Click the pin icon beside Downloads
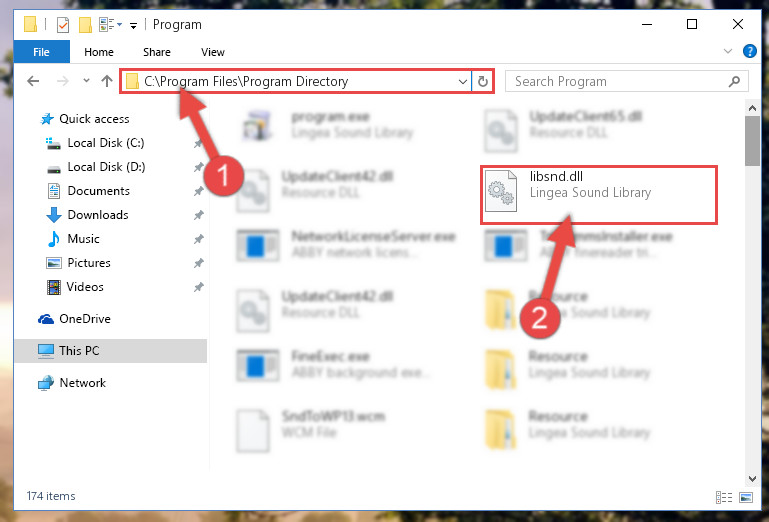This screenshot has width=769, height=522. pos(198,215)
